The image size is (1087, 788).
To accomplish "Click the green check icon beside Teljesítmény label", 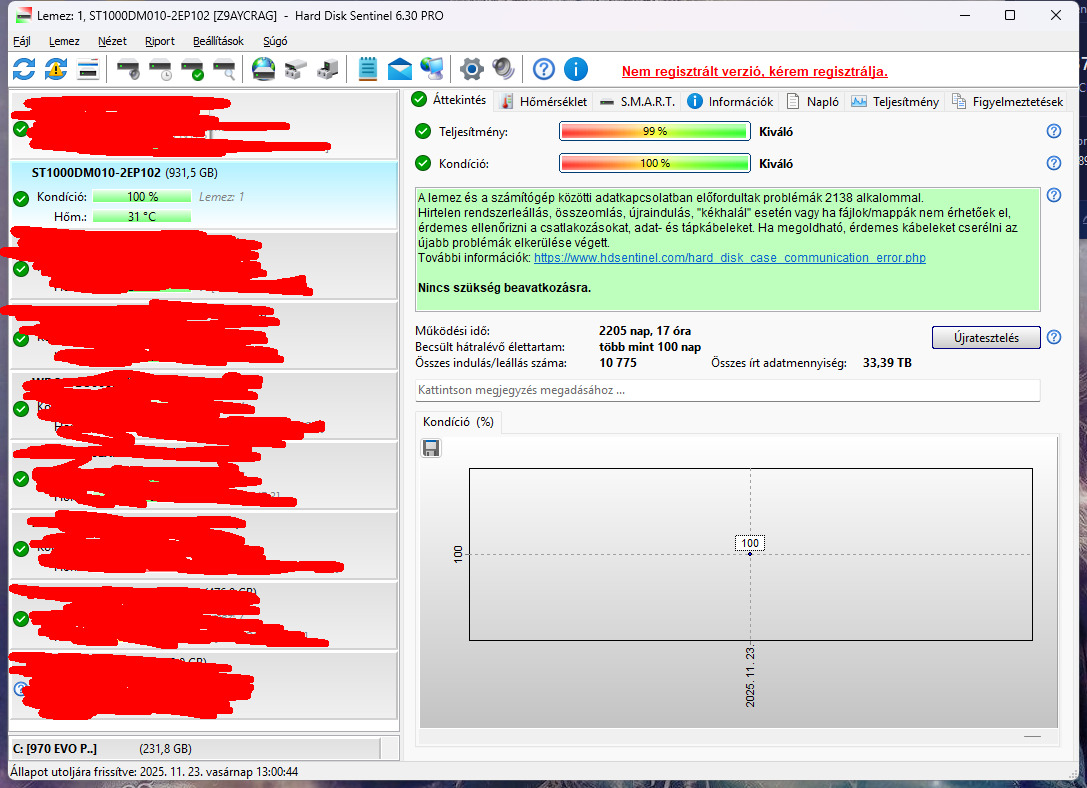I will coord(423,131).
